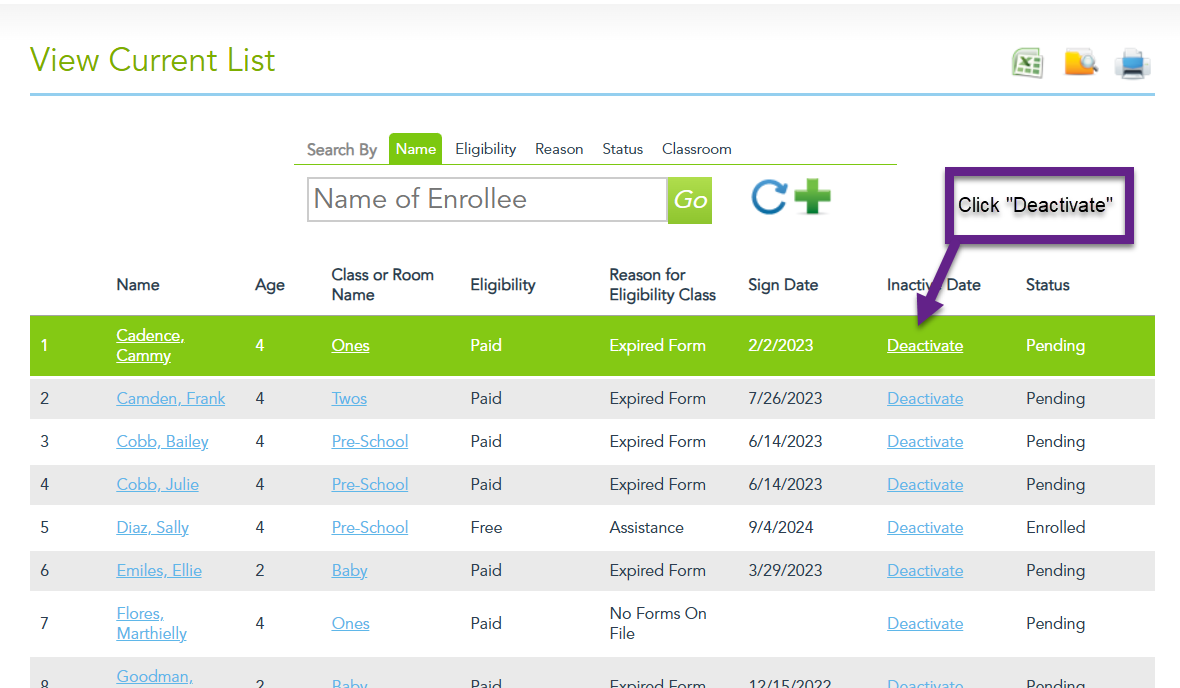This screenshot has height=688, width=1180.
Task: Deactivate Diaz, Sally
Action: (925, 527)
